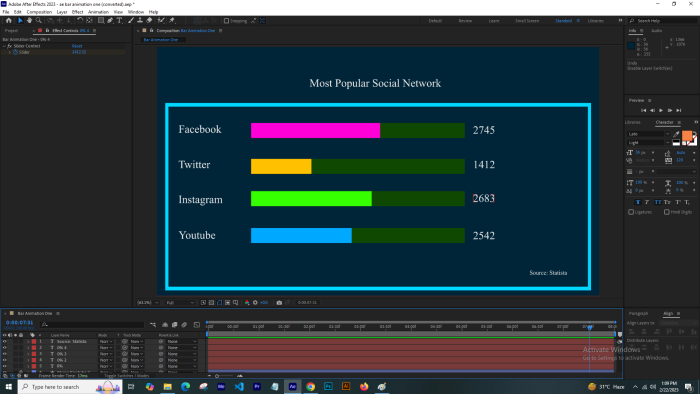Click the frame blending icon in timeline
Viewport: 700px width, 394px height.
[175, 325]
